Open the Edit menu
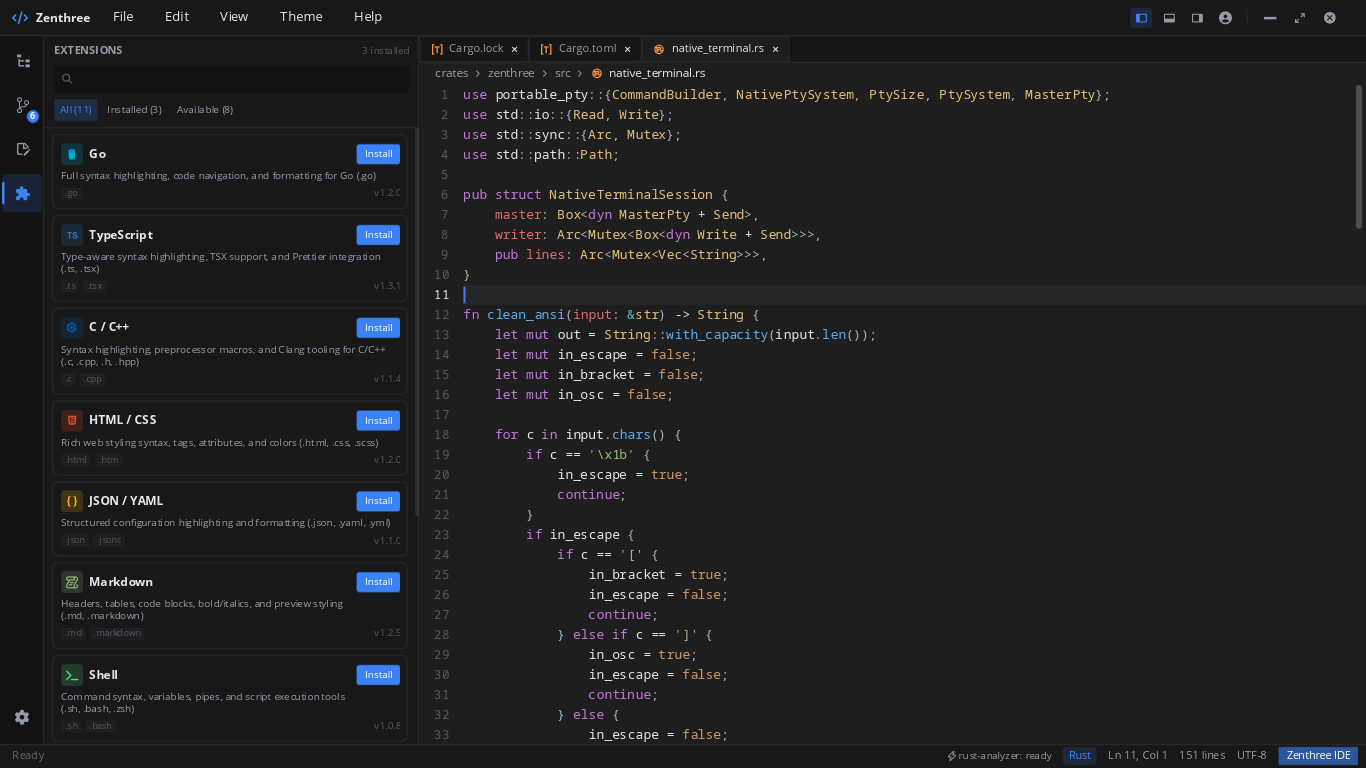Screen dimensions: 1366x768 [177, 17]
